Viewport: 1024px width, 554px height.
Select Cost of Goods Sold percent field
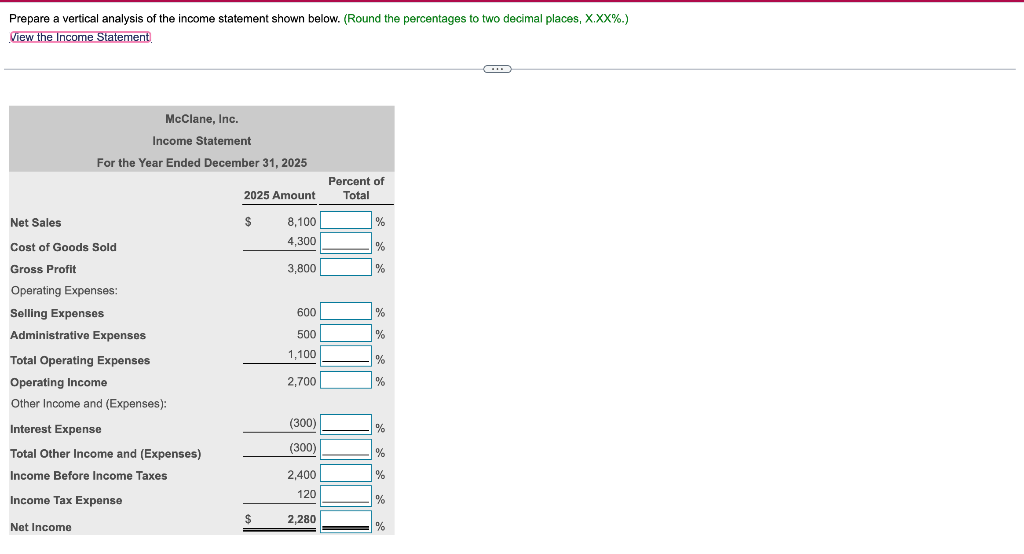346,242
